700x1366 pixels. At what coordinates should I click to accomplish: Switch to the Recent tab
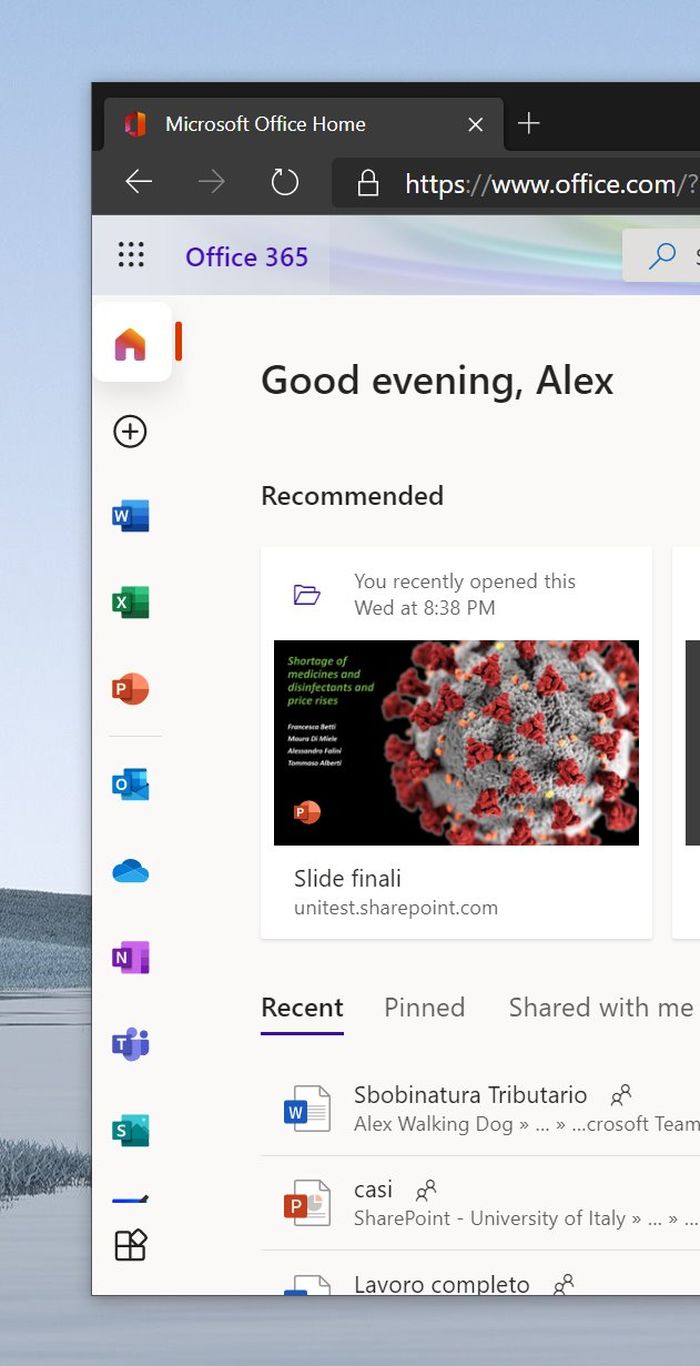302,1007
